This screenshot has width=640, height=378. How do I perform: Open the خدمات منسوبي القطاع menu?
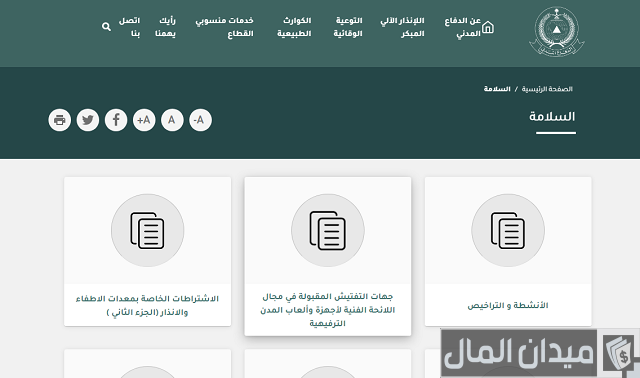[224, 27]
